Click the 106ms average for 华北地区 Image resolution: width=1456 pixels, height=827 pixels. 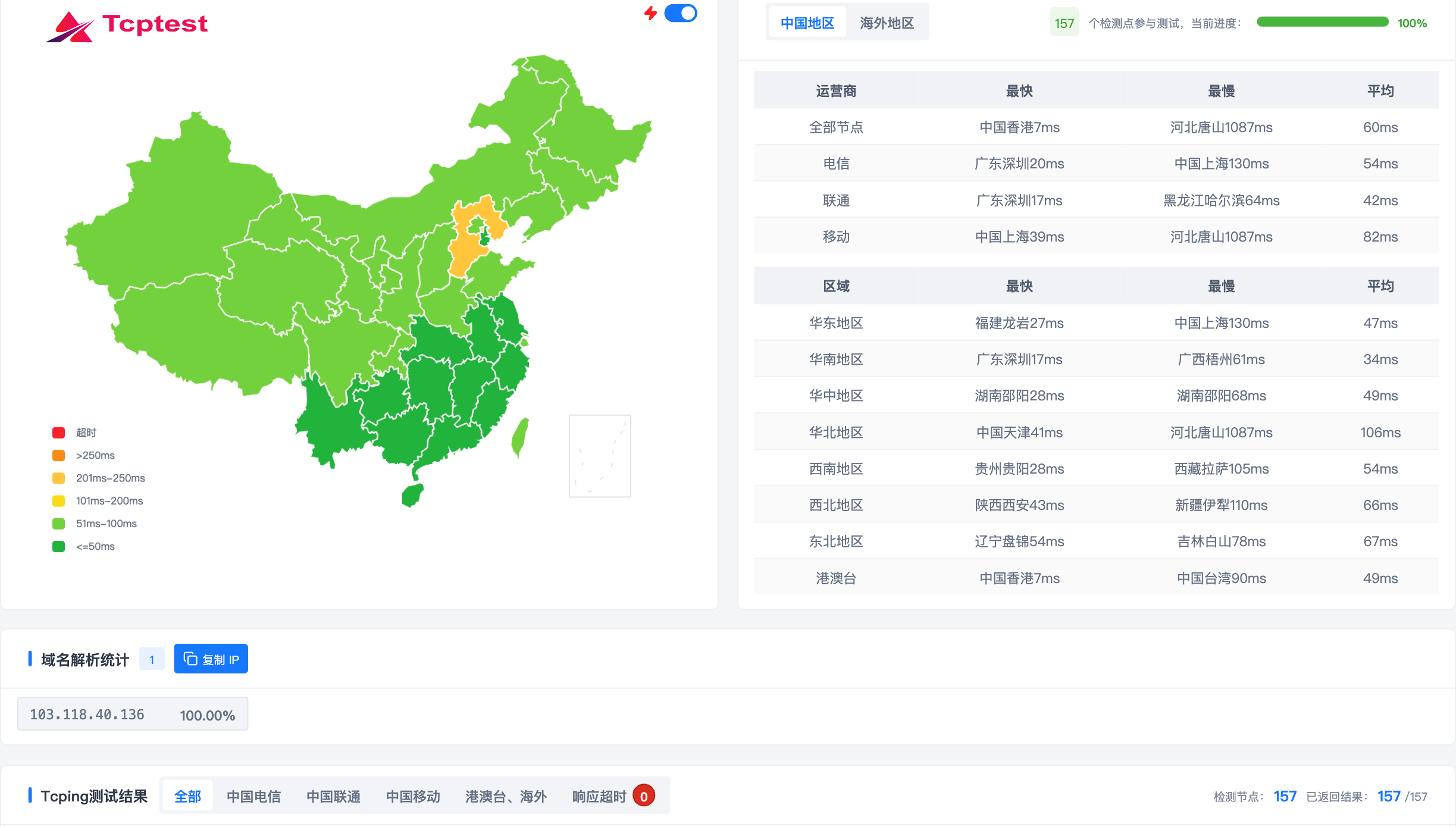[x=1380, y=433]
